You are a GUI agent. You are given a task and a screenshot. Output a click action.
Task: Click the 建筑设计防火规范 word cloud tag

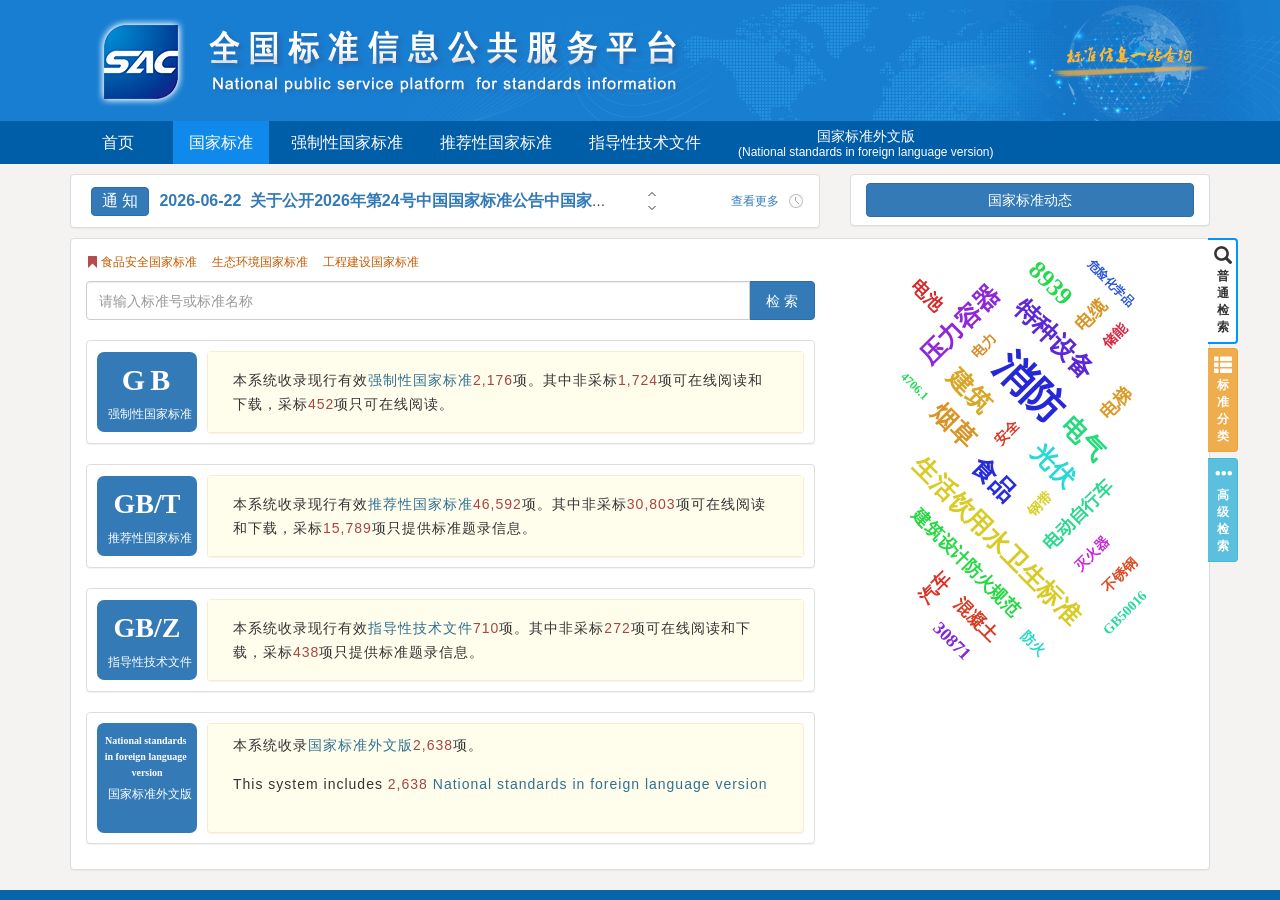965,562
